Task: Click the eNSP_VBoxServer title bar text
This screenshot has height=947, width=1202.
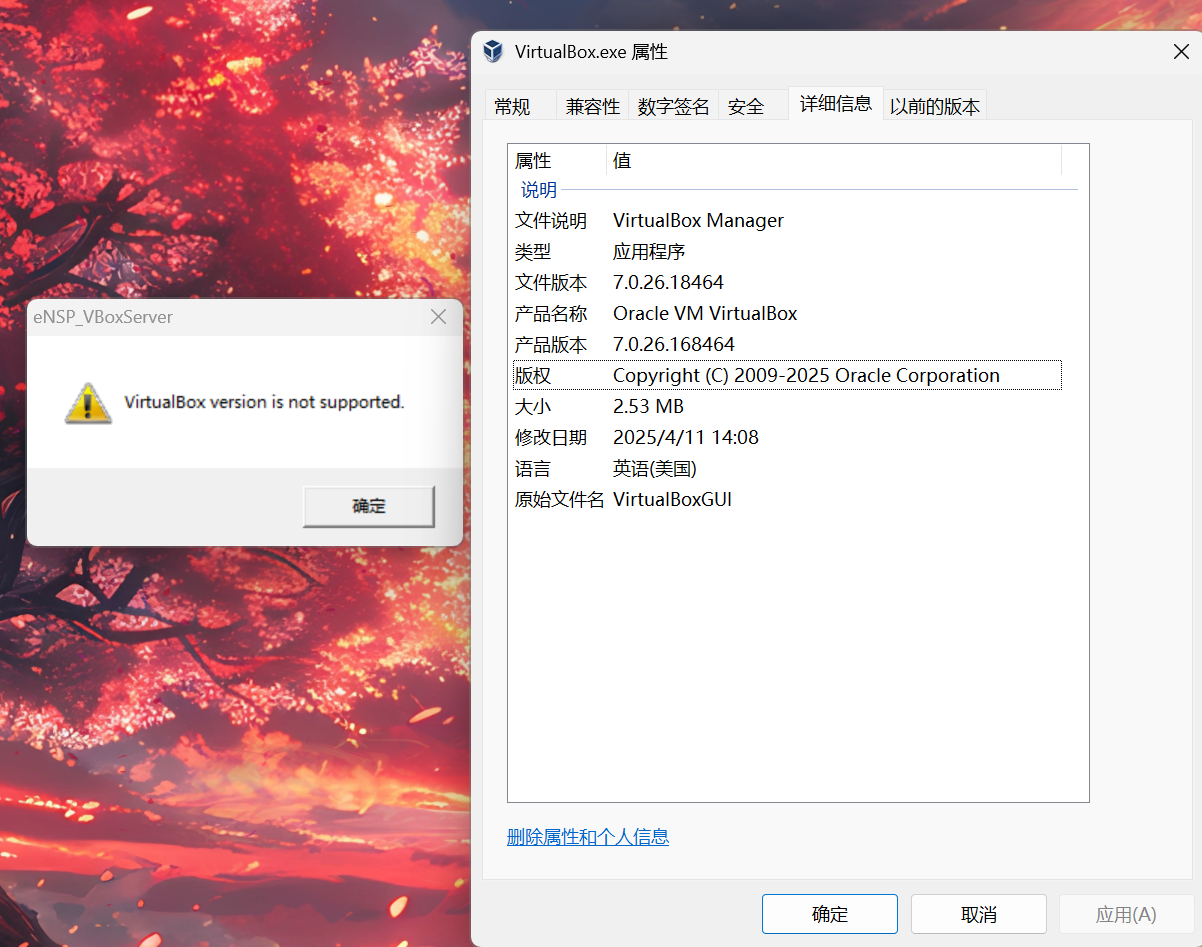Action: (x=103, y=317)
